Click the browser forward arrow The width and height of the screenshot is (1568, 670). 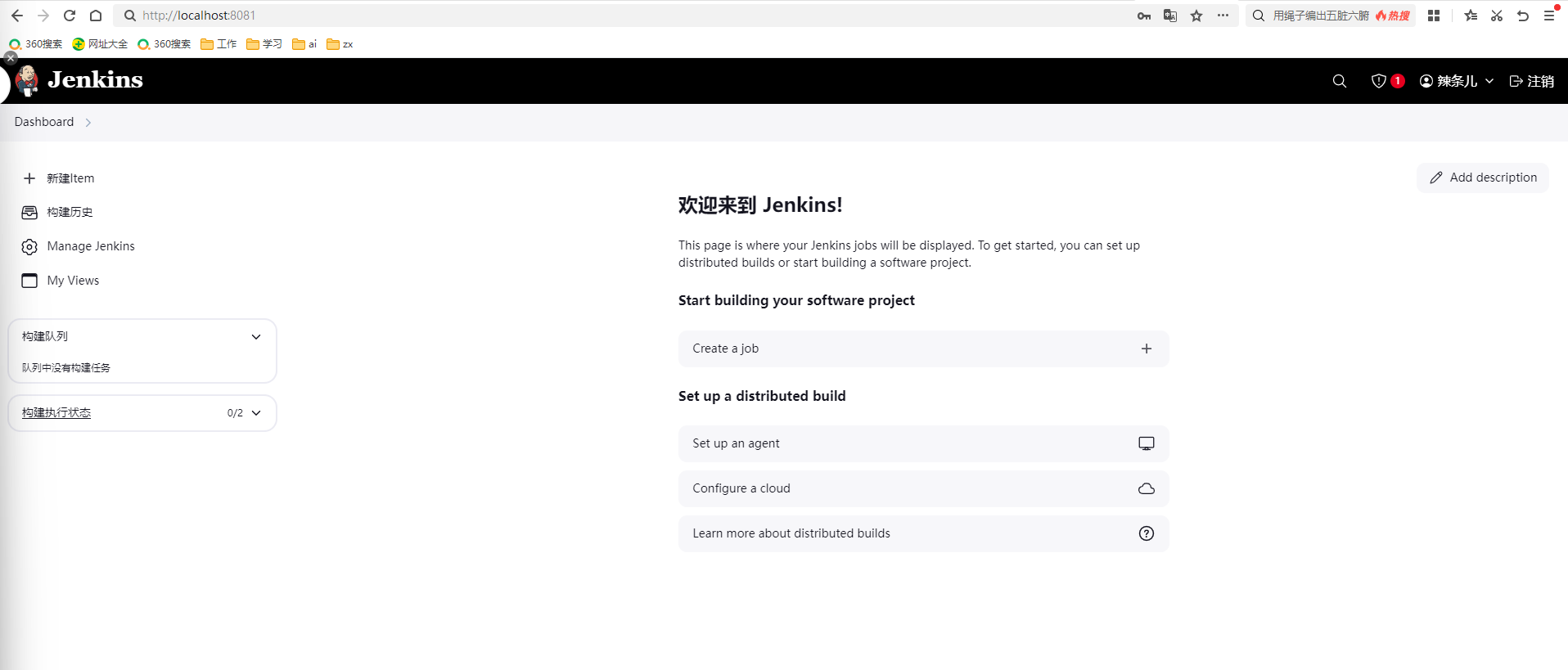pyautogui.click(x=43, y=16)
